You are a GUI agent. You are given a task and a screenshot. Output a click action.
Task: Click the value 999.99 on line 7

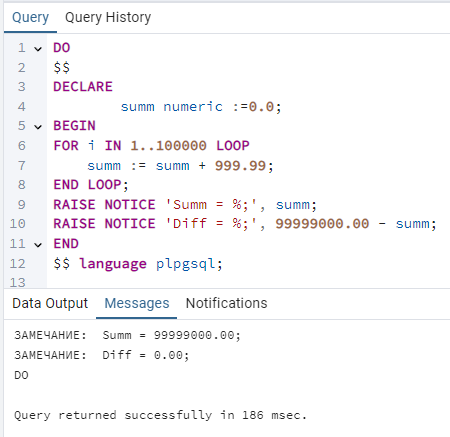pyautogui.click(x=240, y=165)
